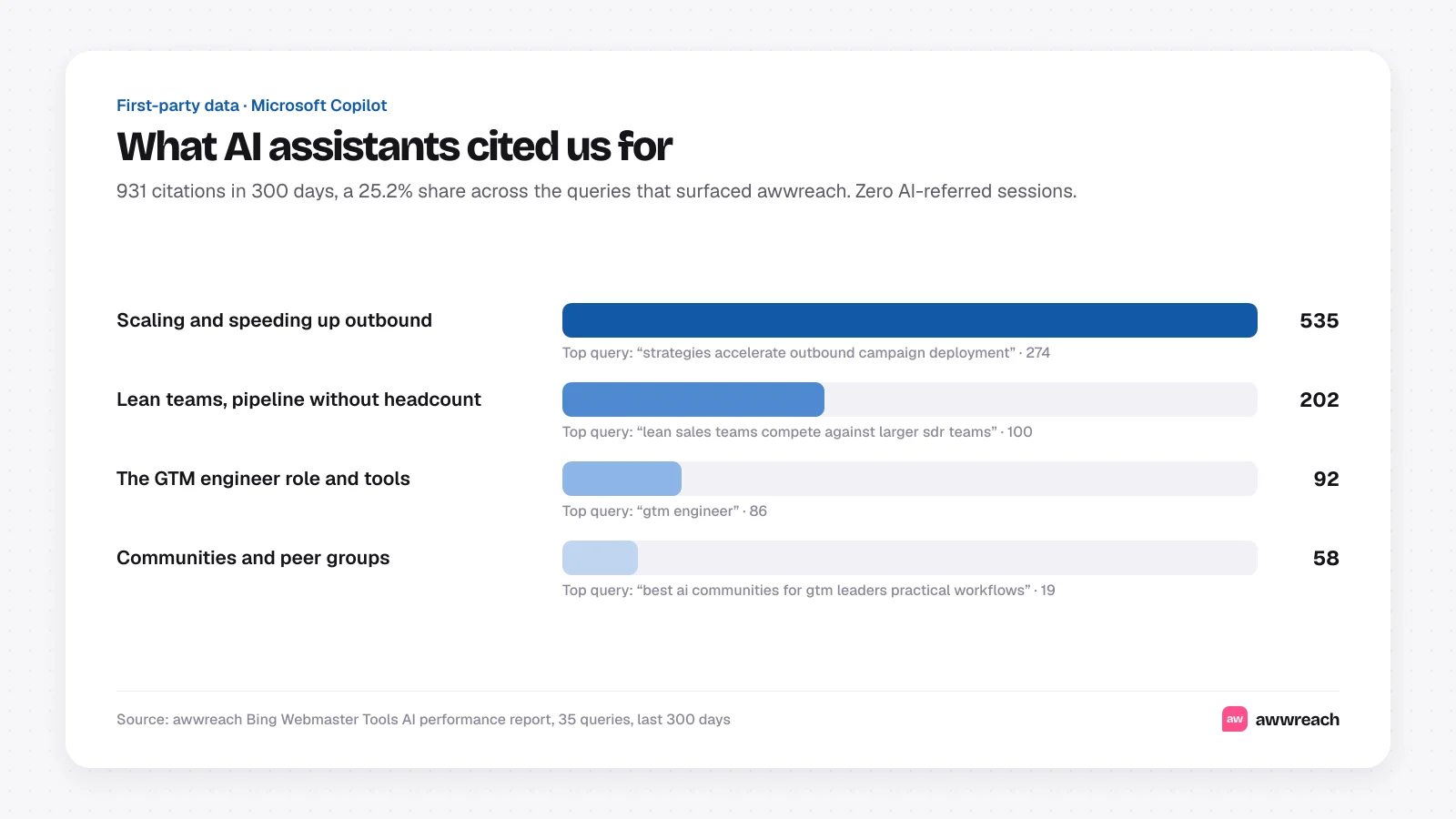Click the headline What AI assistants cited us for

394,147
